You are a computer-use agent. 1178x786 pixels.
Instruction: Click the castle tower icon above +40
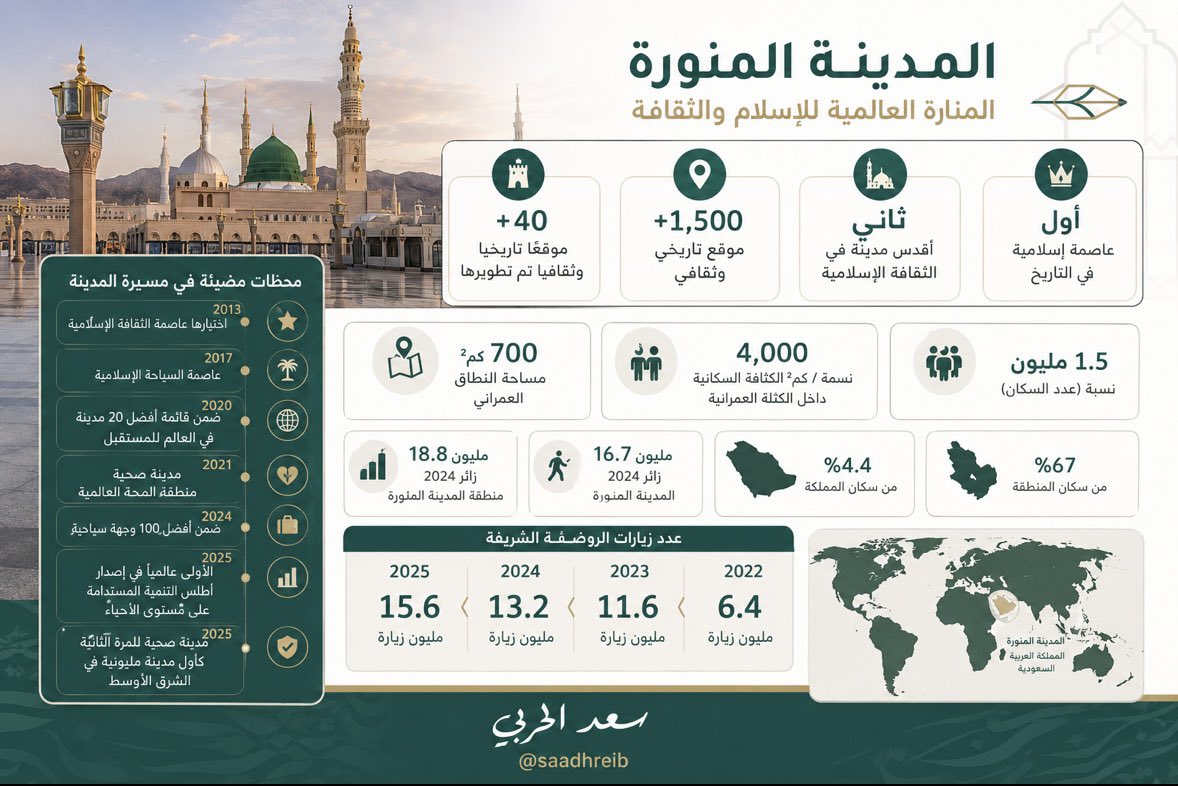518,175
